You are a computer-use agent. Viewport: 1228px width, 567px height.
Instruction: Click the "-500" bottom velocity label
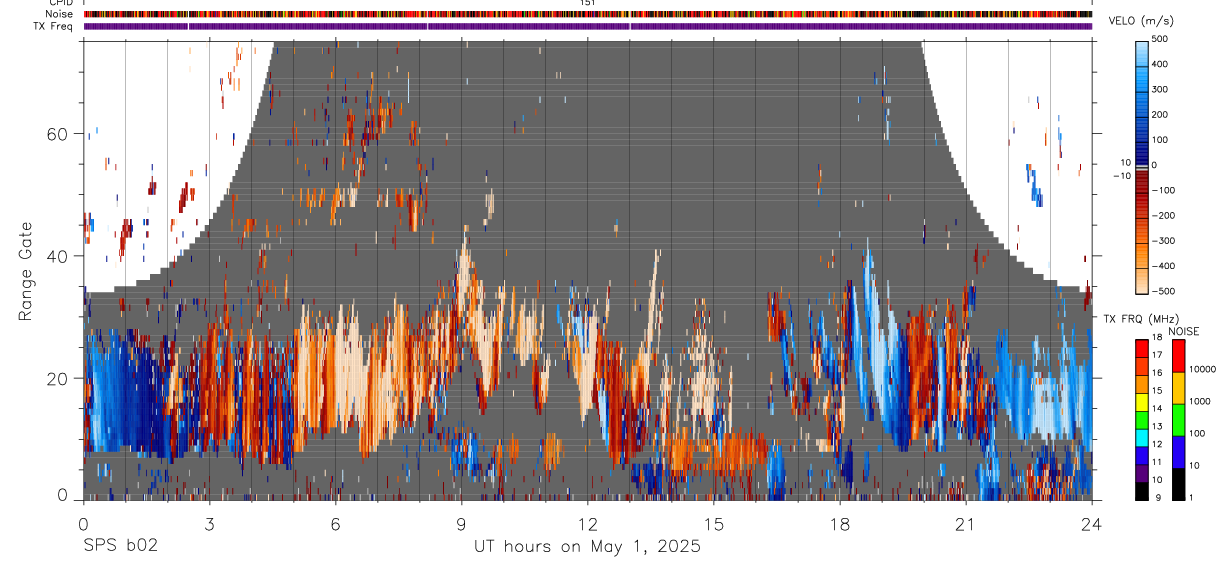pos(1164,292)
